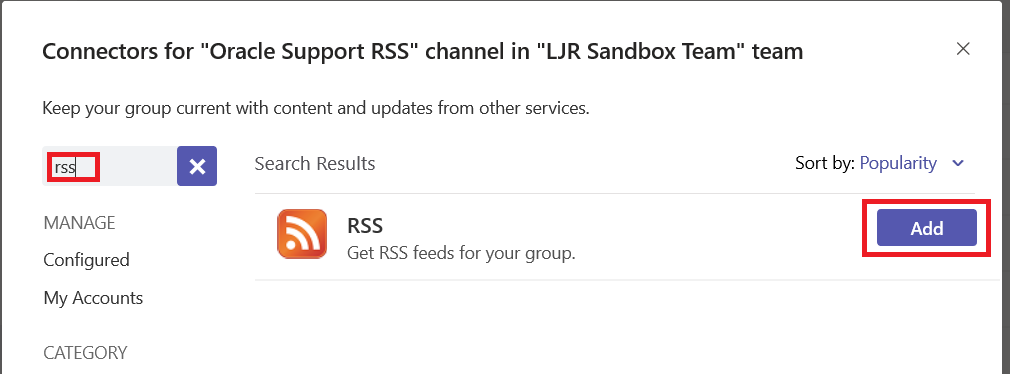Expand the sort chevron next to Popularity
Screen dimensions: 1010x374
pos(958,164)
